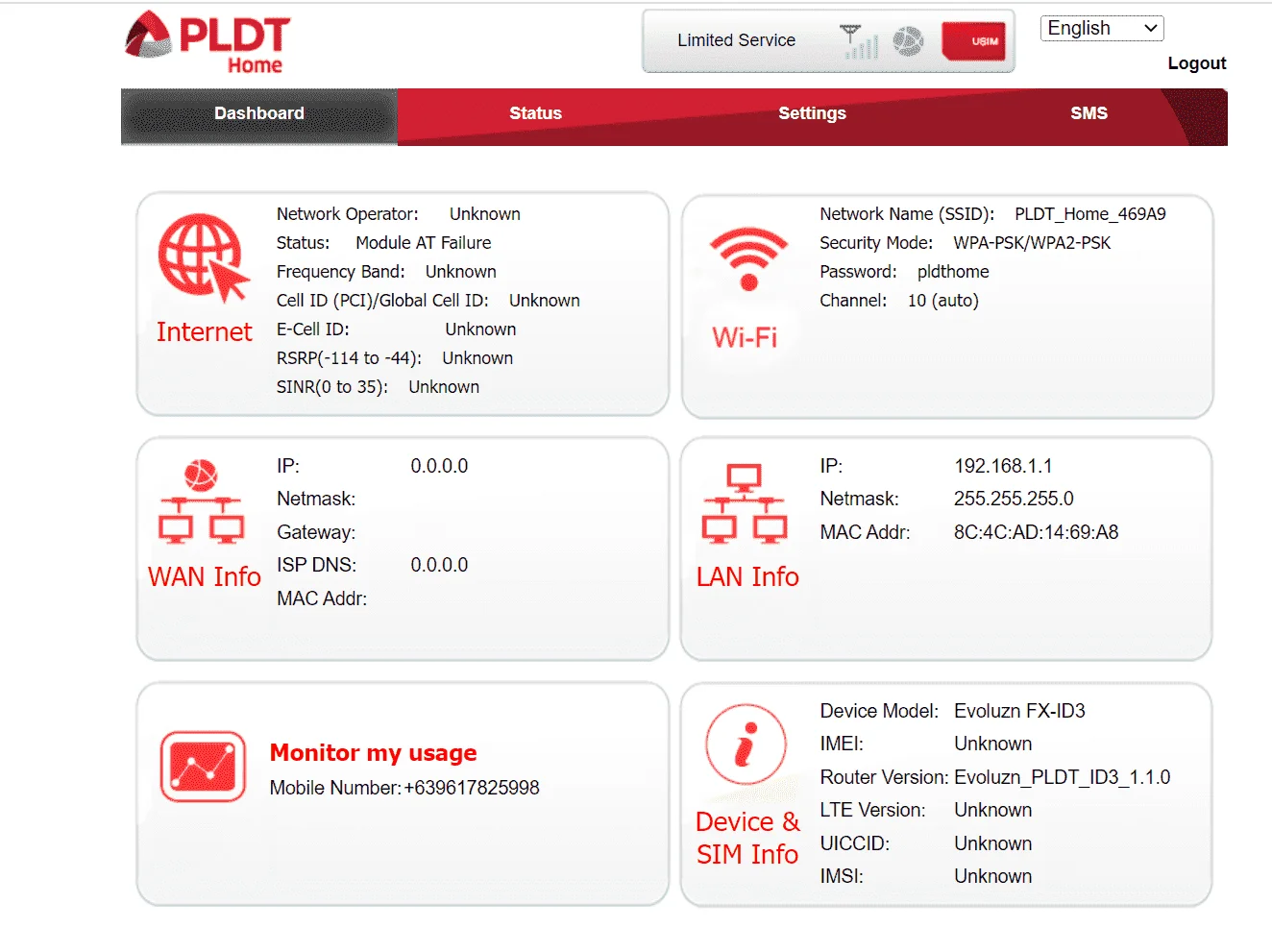Open the SMS tab
This screenshot has height=952, width=1272.
tap(1089, 113)
